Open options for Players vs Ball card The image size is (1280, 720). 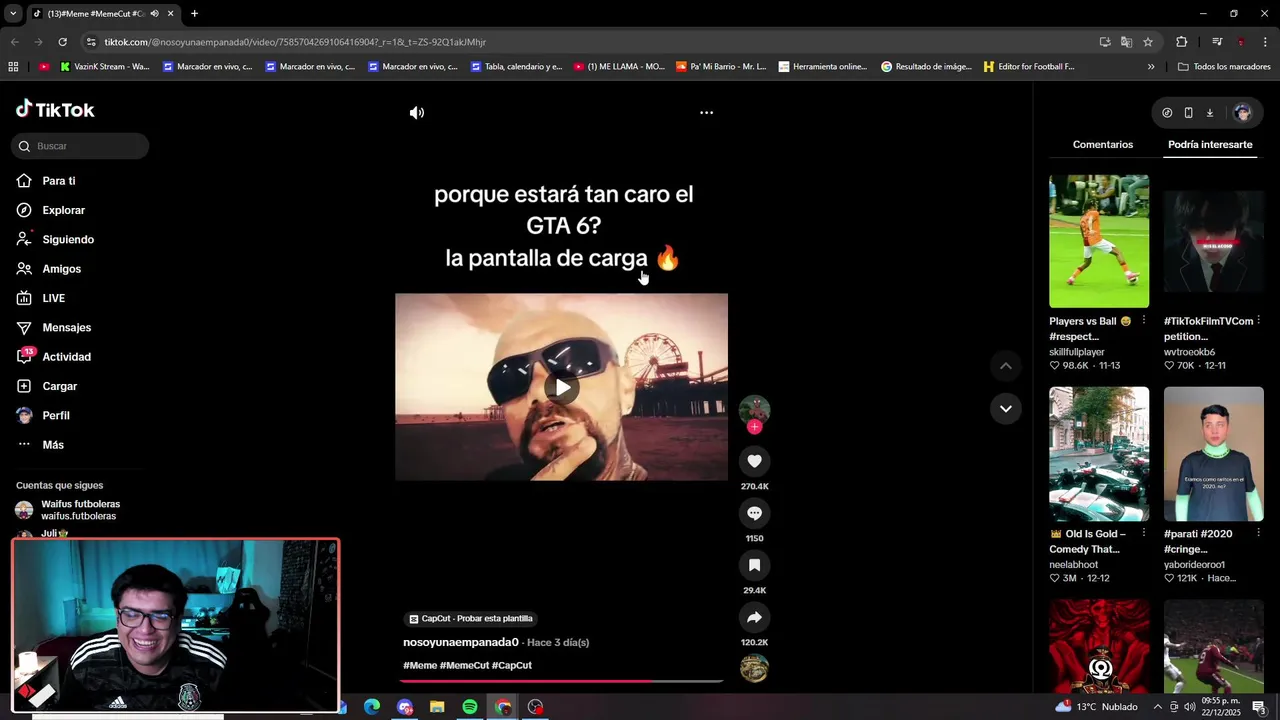pos(1143,321)
